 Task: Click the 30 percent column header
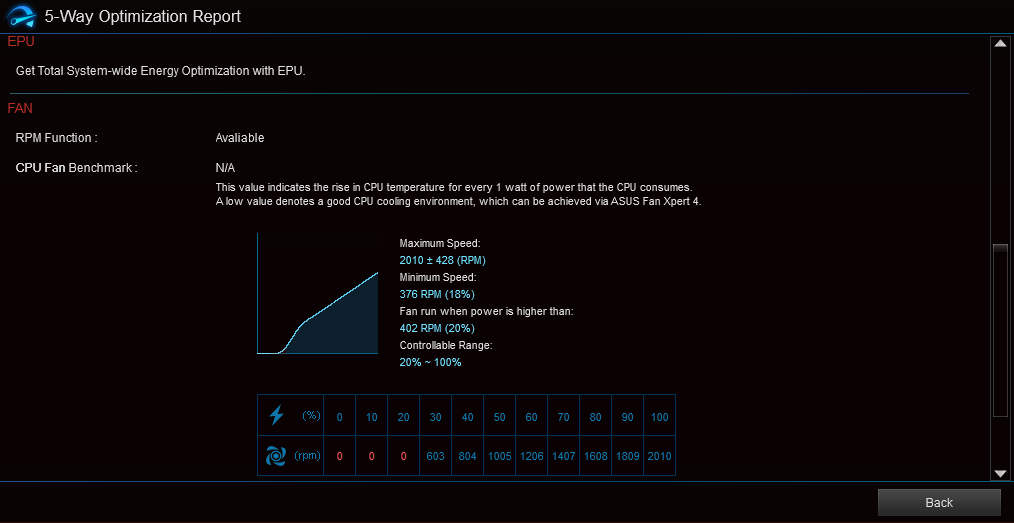[x=435, y=417]
